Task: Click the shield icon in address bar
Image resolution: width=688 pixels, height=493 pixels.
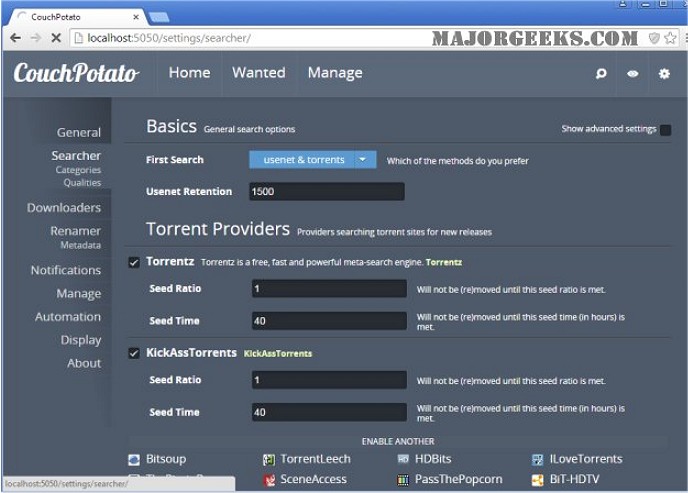Action: tap(654, 38)
